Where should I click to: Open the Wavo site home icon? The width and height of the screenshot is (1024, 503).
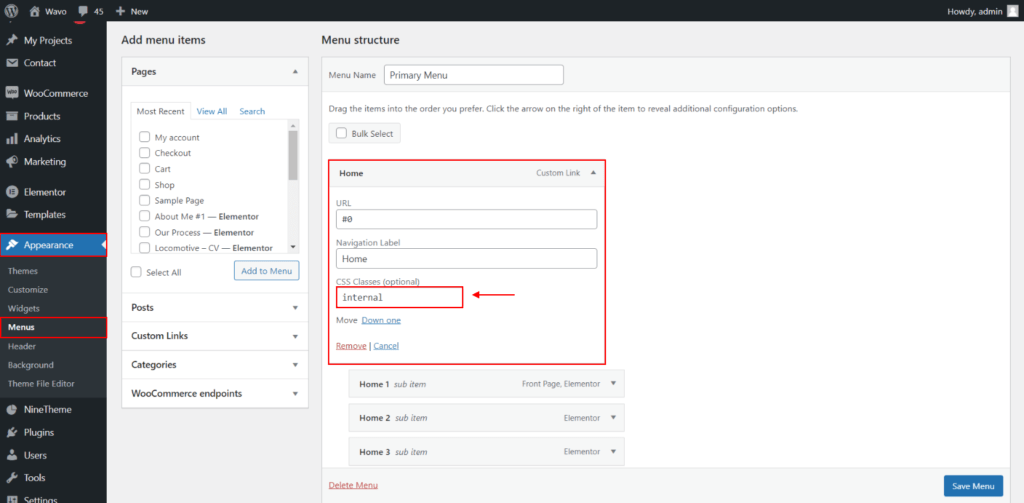pos(35,11)
